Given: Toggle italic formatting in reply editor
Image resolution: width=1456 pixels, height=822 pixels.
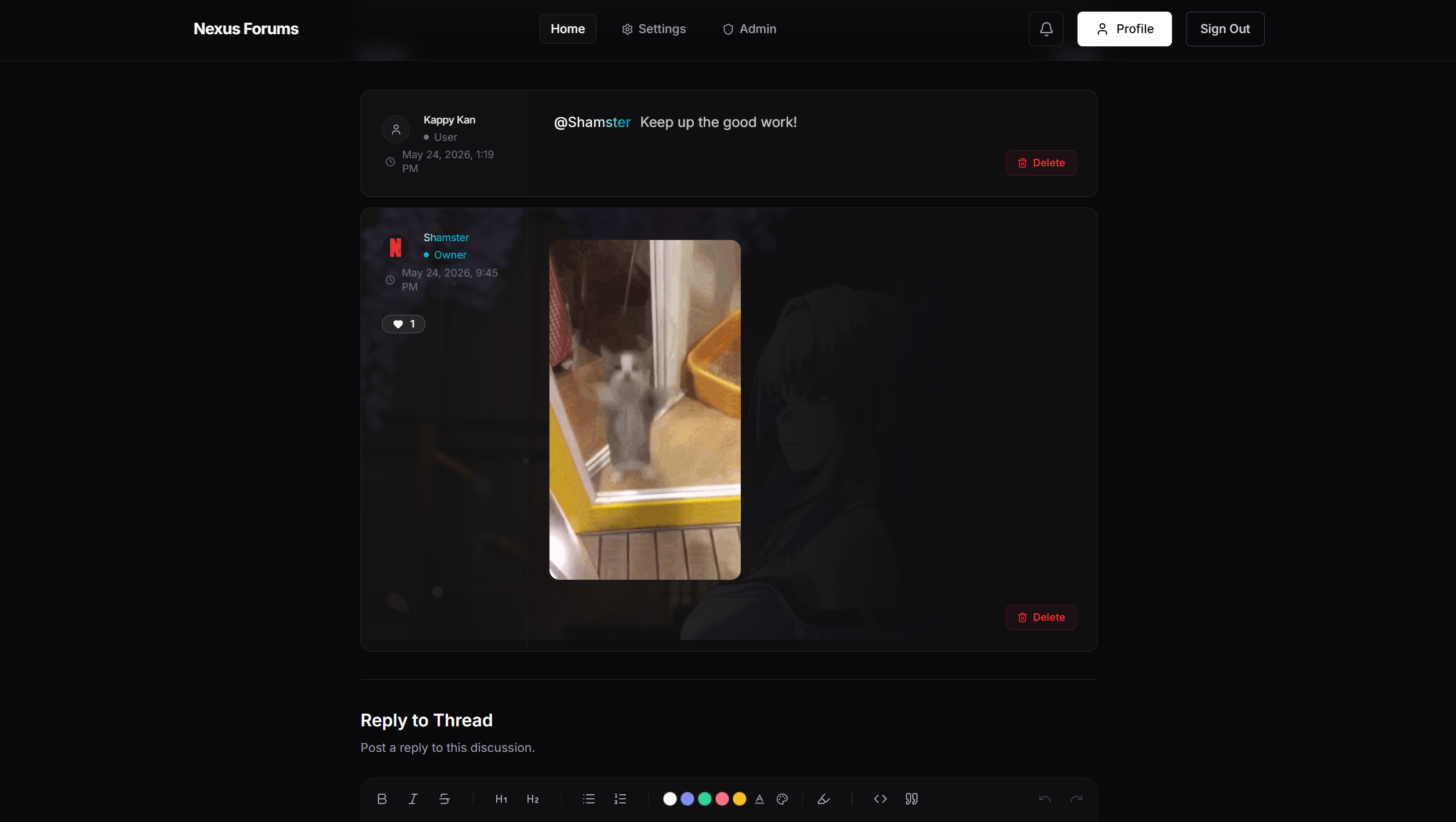Looking at the screenshot, I should pos(413,799).
